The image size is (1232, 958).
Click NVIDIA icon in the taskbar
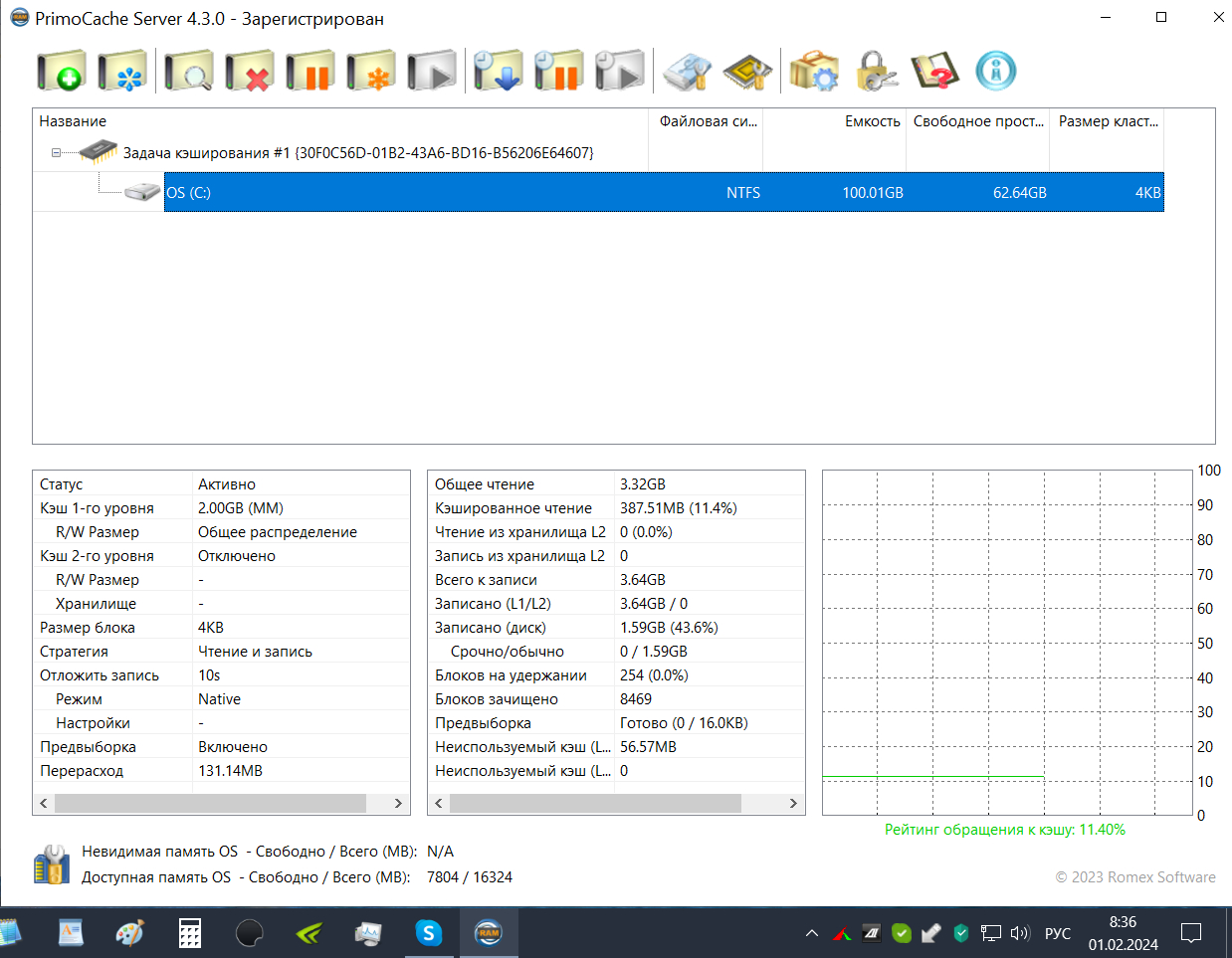(309, 933)
